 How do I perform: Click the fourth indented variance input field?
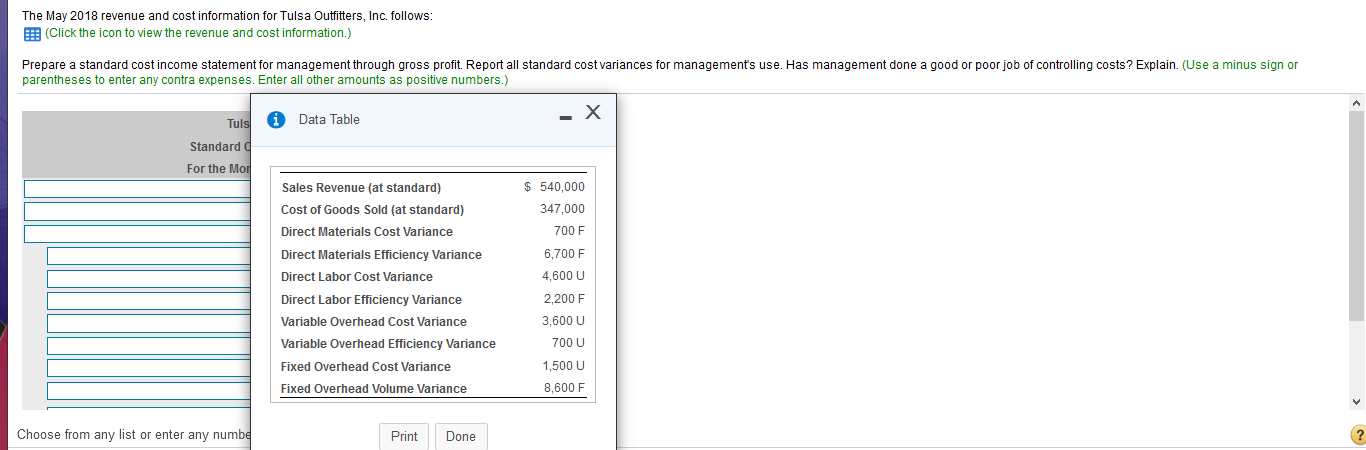coord(149,323)
